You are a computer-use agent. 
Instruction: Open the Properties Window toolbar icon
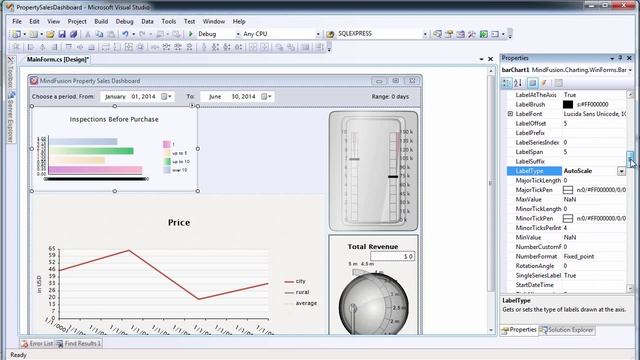pos(449,34)
